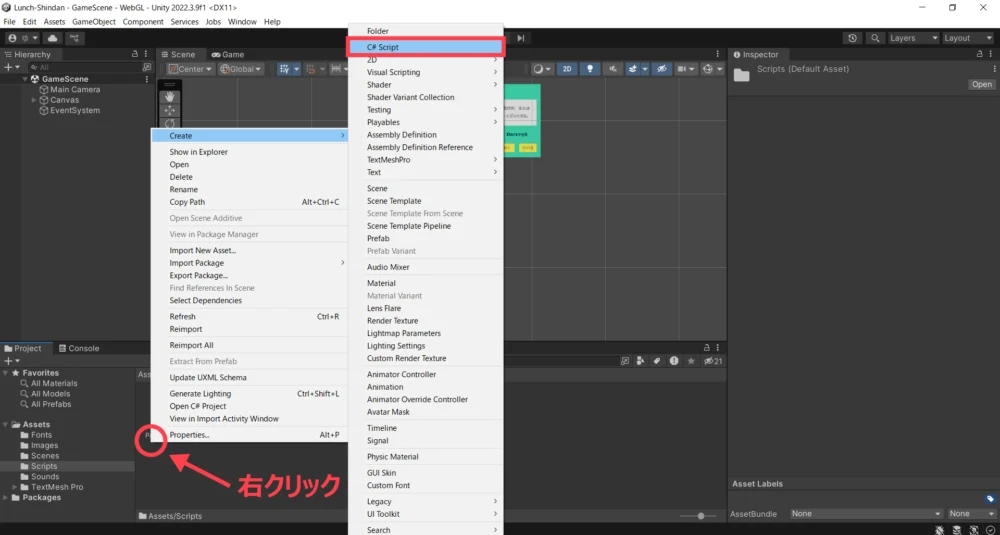Open the Undo History clock icon
1000x535 pixels.
(x=853, y=38)
